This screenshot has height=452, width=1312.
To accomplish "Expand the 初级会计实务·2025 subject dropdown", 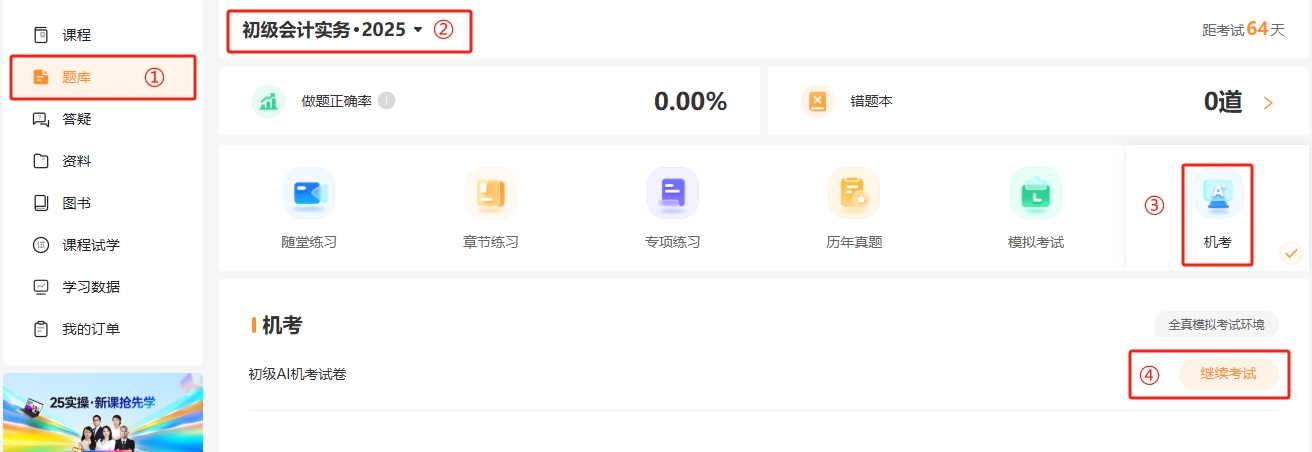I will [418, 31].
